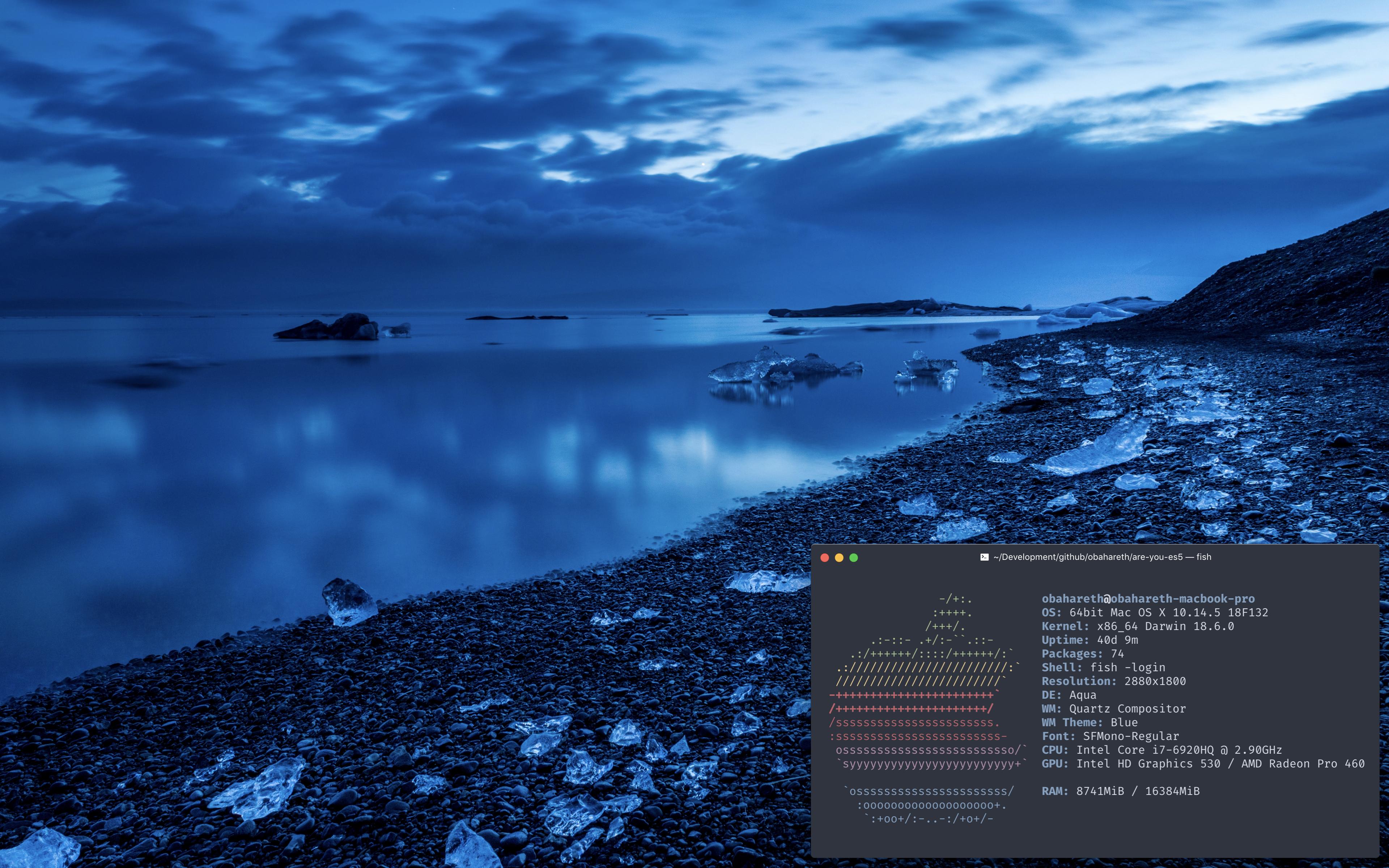
Task: Click the title text '~/Development/github/obahareth/are-you-es5 — fish'
Action: (x=1102, y=557)
